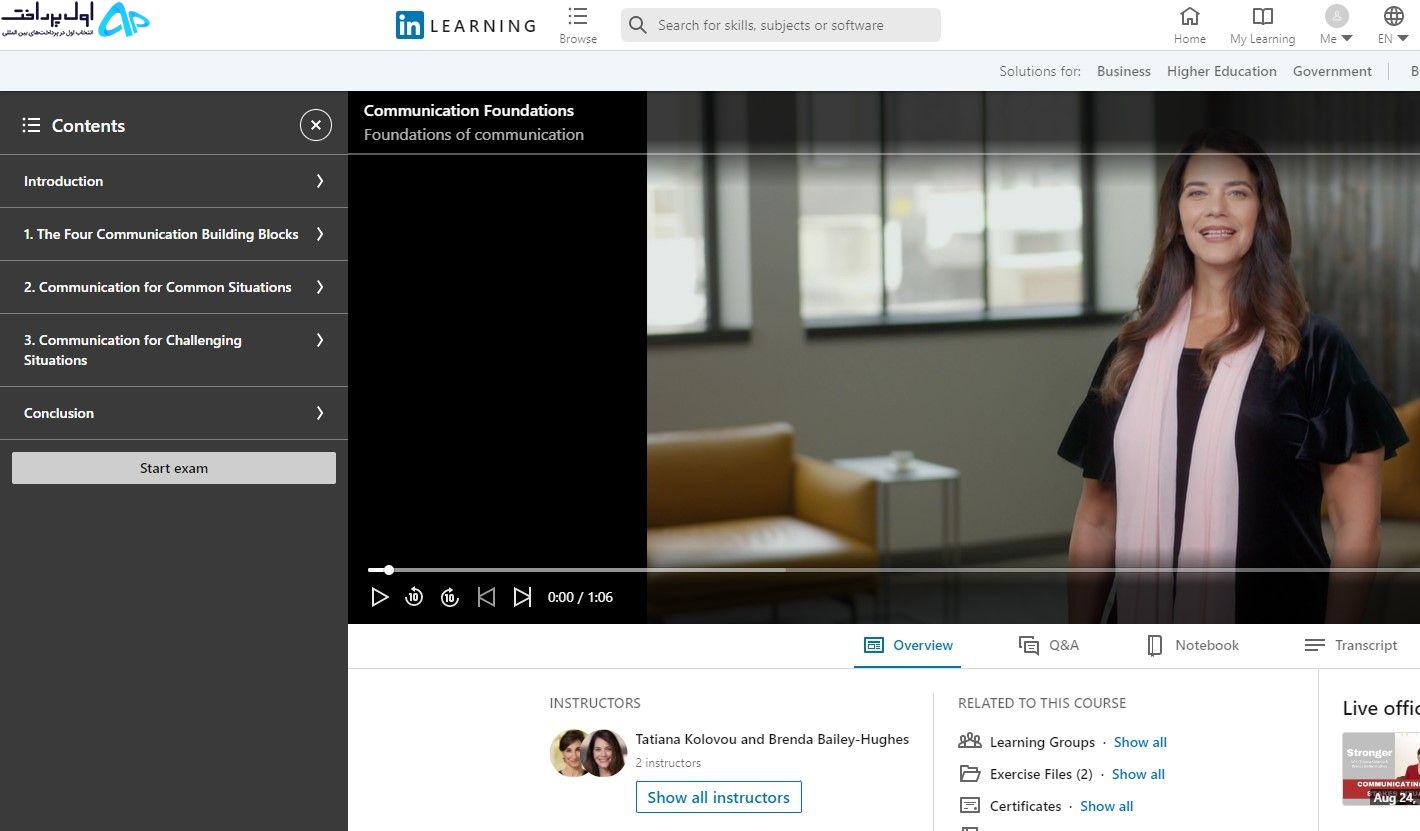Open the Browse menu icon
The height and width of the screenshot is (831, 1420).
pos(578,17)
